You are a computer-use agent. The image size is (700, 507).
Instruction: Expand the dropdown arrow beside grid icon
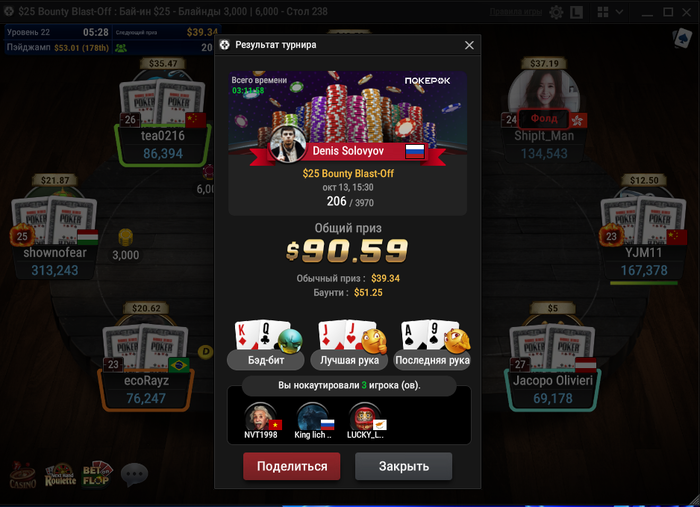(620, 12)
